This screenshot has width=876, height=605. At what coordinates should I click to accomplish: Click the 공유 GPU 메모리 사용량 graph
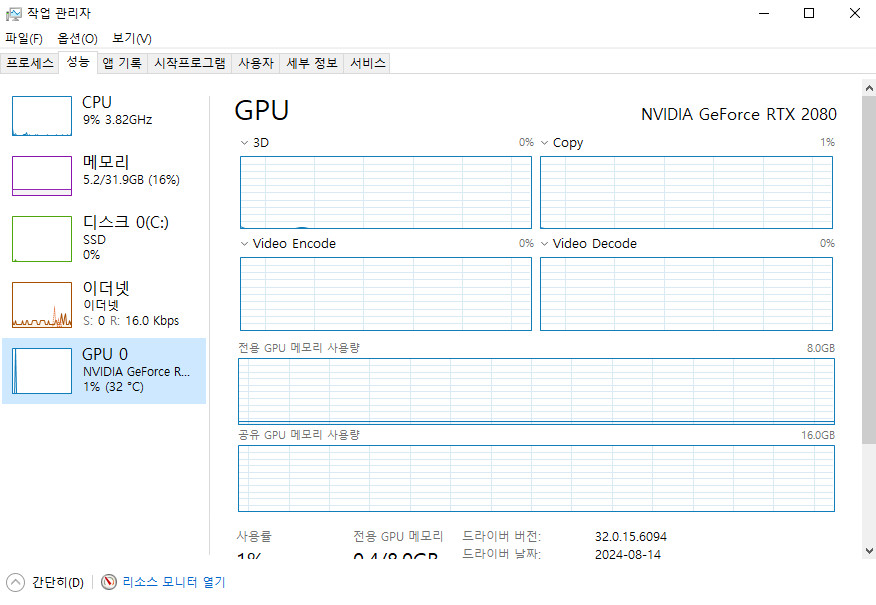click(x=536, y=478)
